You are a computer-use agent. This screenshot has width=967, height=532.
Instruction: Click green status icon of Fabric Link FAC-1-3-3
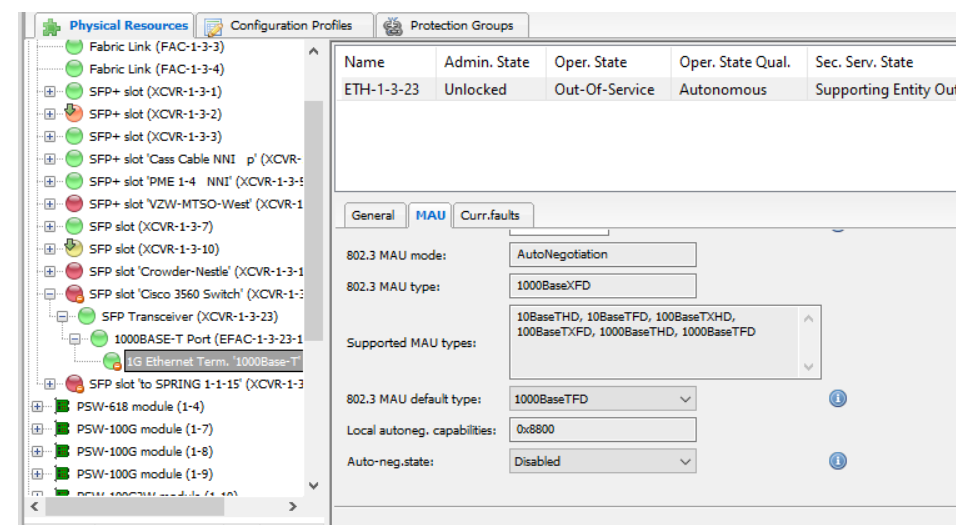[74, 46]
